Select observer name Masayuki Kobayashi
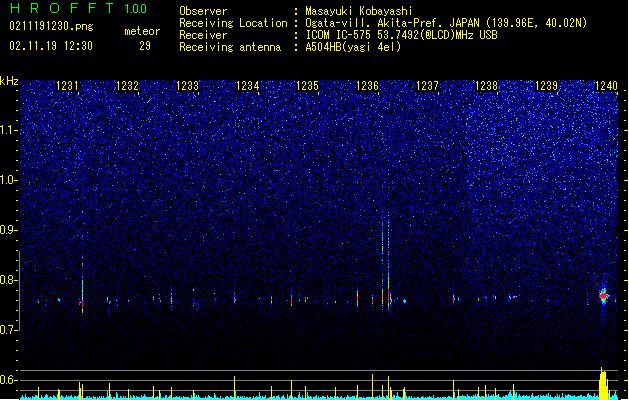The height and width of the screenshot is (400, 629). pos(359,11)
